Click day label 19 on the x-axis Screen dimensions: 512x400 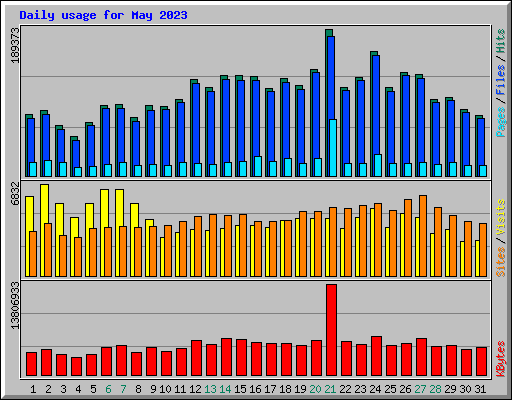tap(300, 389)
